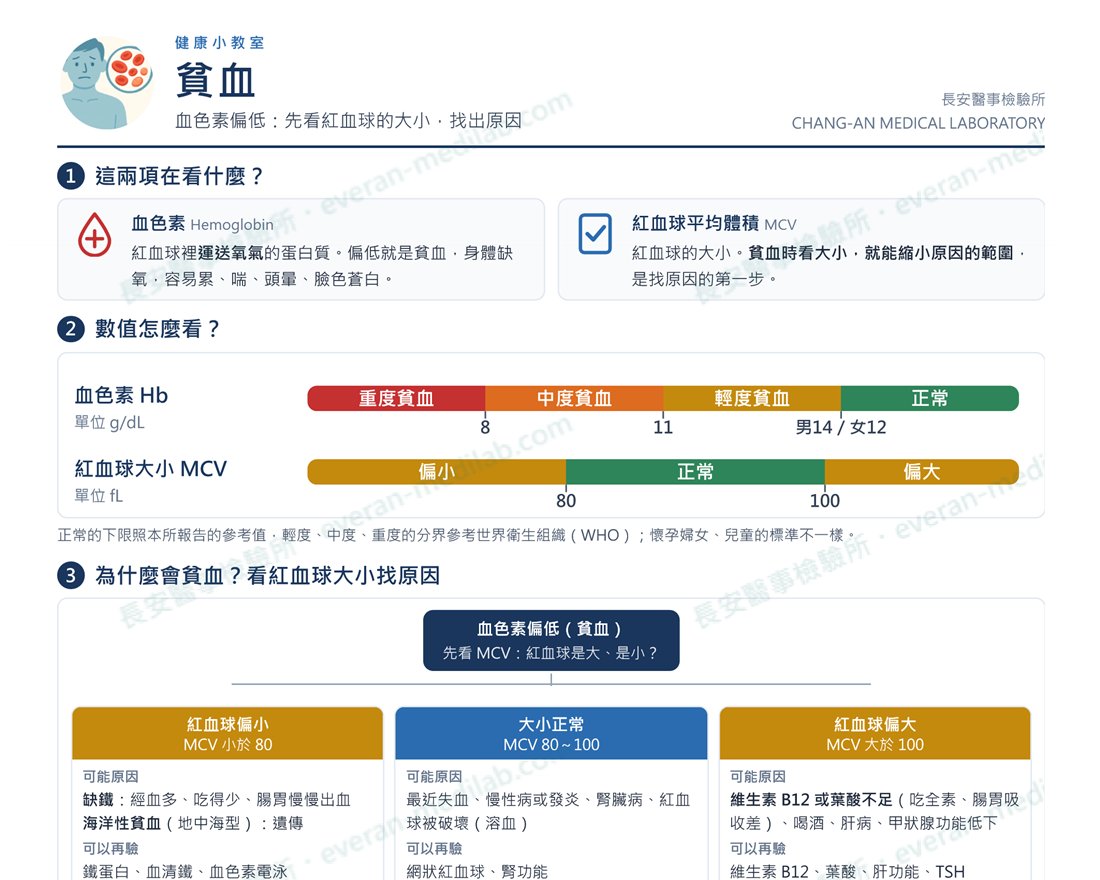The height and width of the screenshot is (880, 1100).
Task: Click the heading 數值怎麼看？
Action: point(158,329)
